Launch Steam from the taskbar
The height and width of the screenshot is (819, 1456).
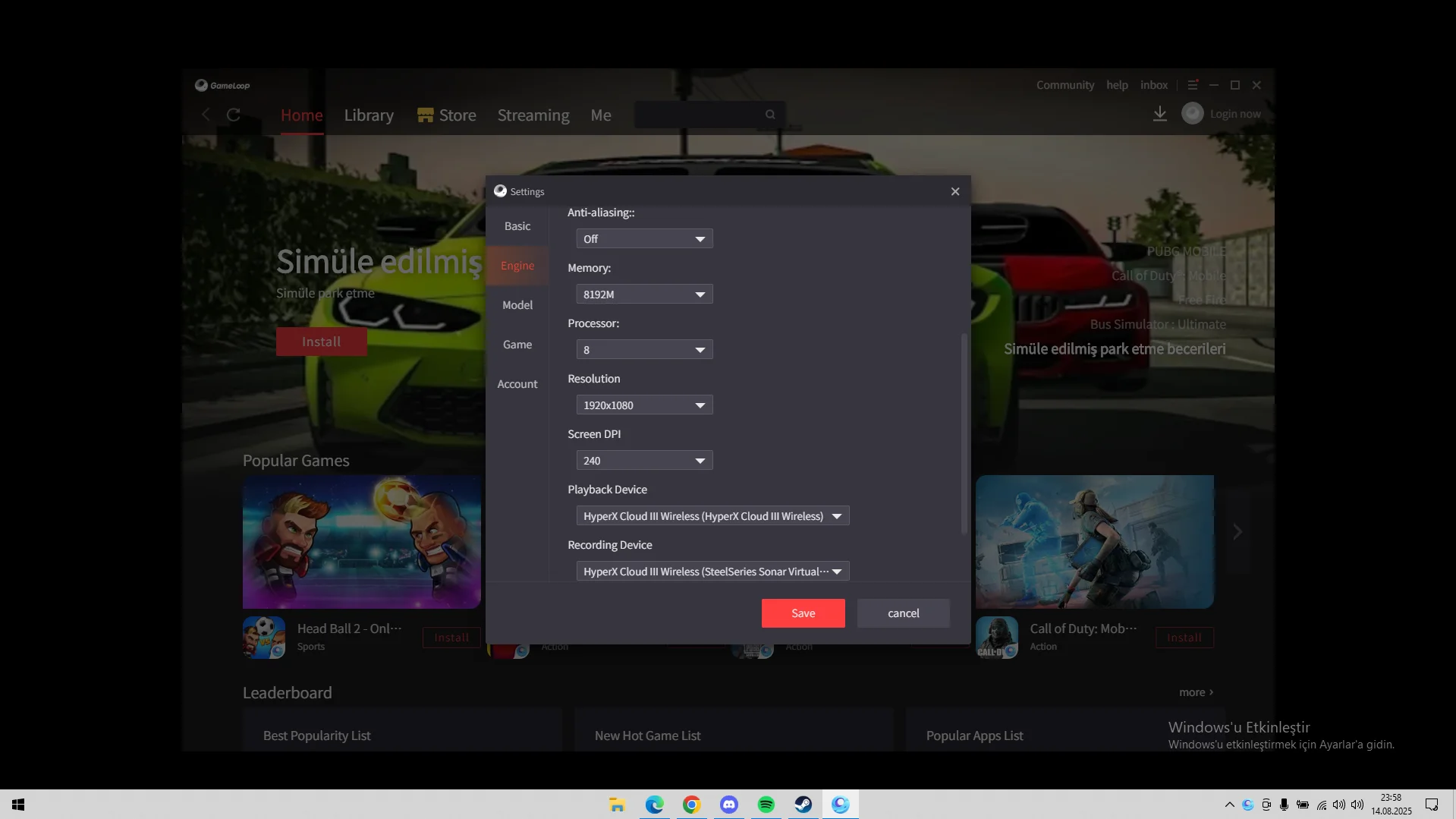803,805
